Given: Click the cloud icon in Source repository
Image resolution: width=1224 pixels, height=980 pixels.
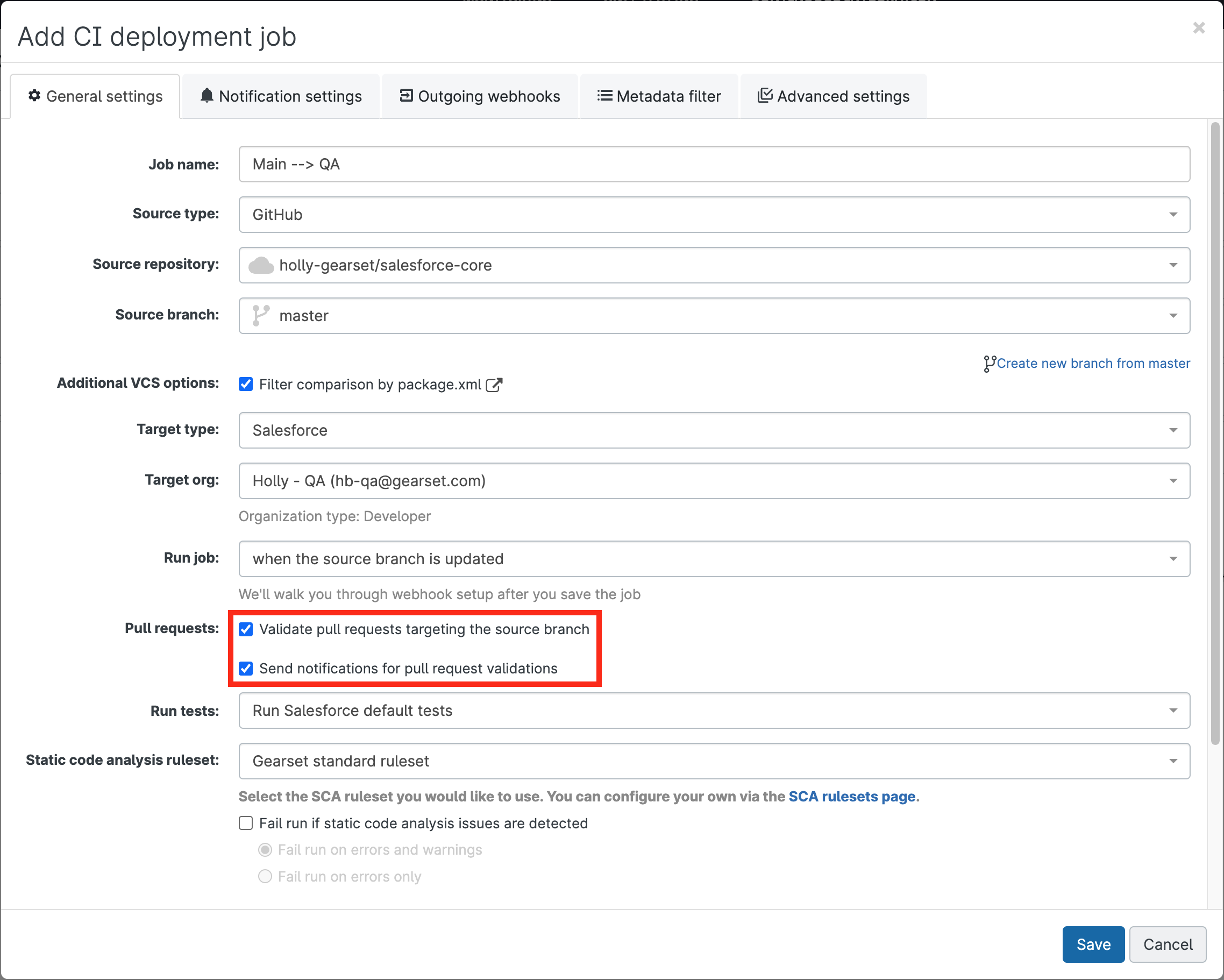Looking at the screenshot, I should tap(261, 265).
